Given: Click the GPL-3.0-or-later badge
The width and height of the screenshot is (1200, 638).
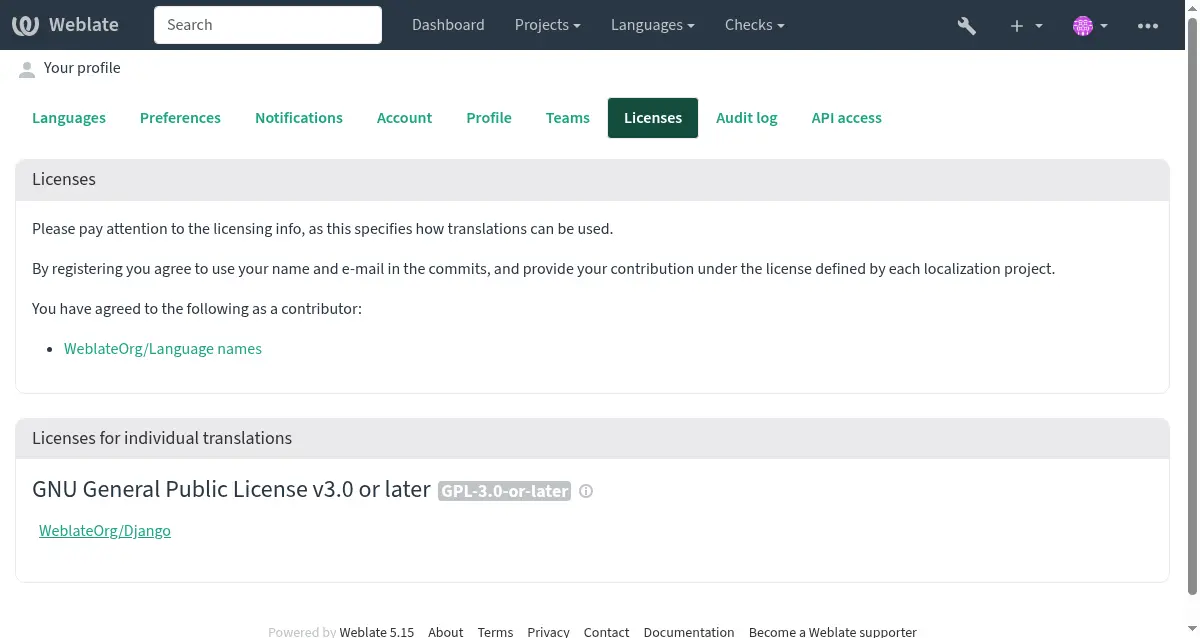Looking at the screenshot, I should coord(504,491).
